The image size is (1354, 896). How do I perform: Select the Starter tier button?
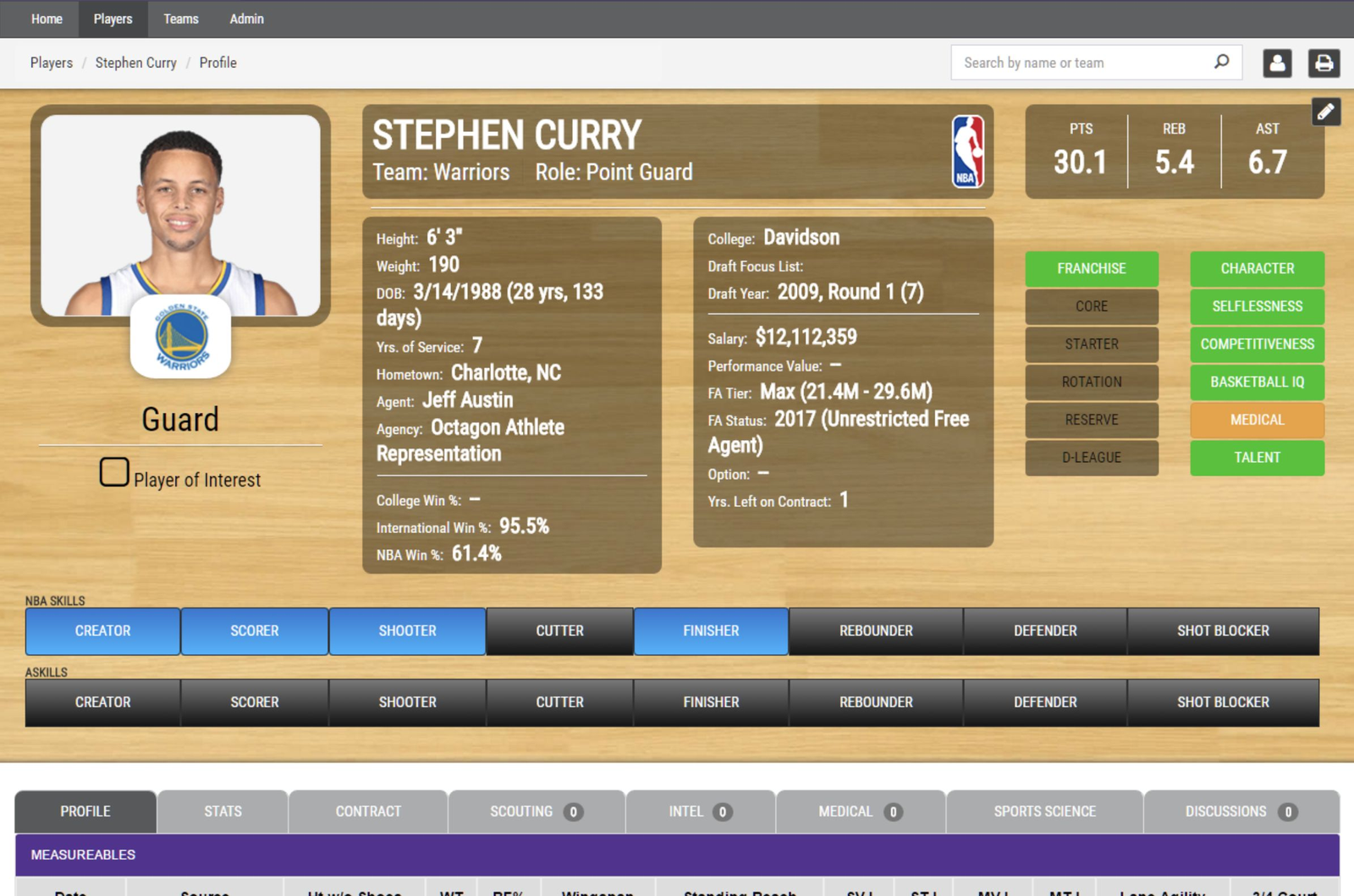(1092, 344)
